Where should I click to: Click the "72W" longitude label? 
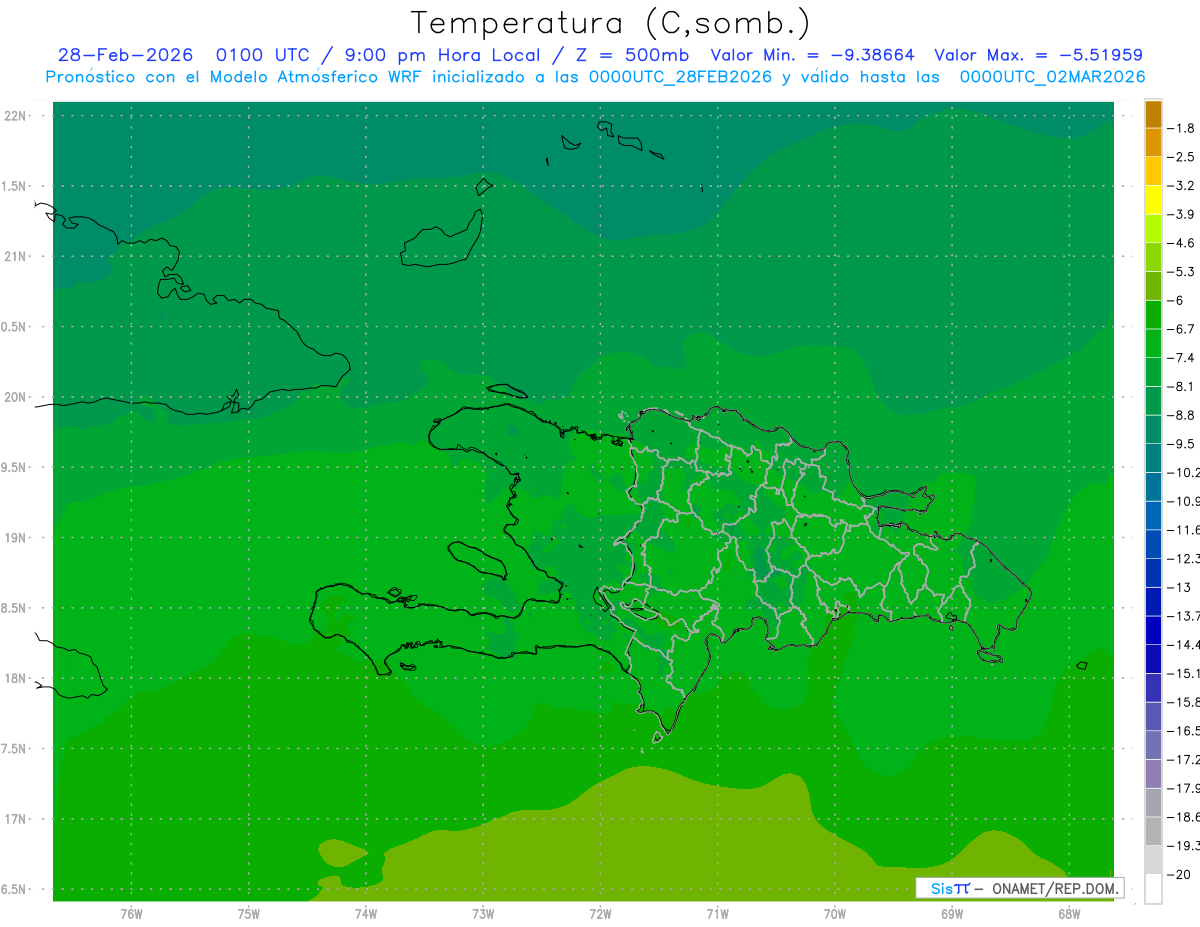tap(600, 914)
